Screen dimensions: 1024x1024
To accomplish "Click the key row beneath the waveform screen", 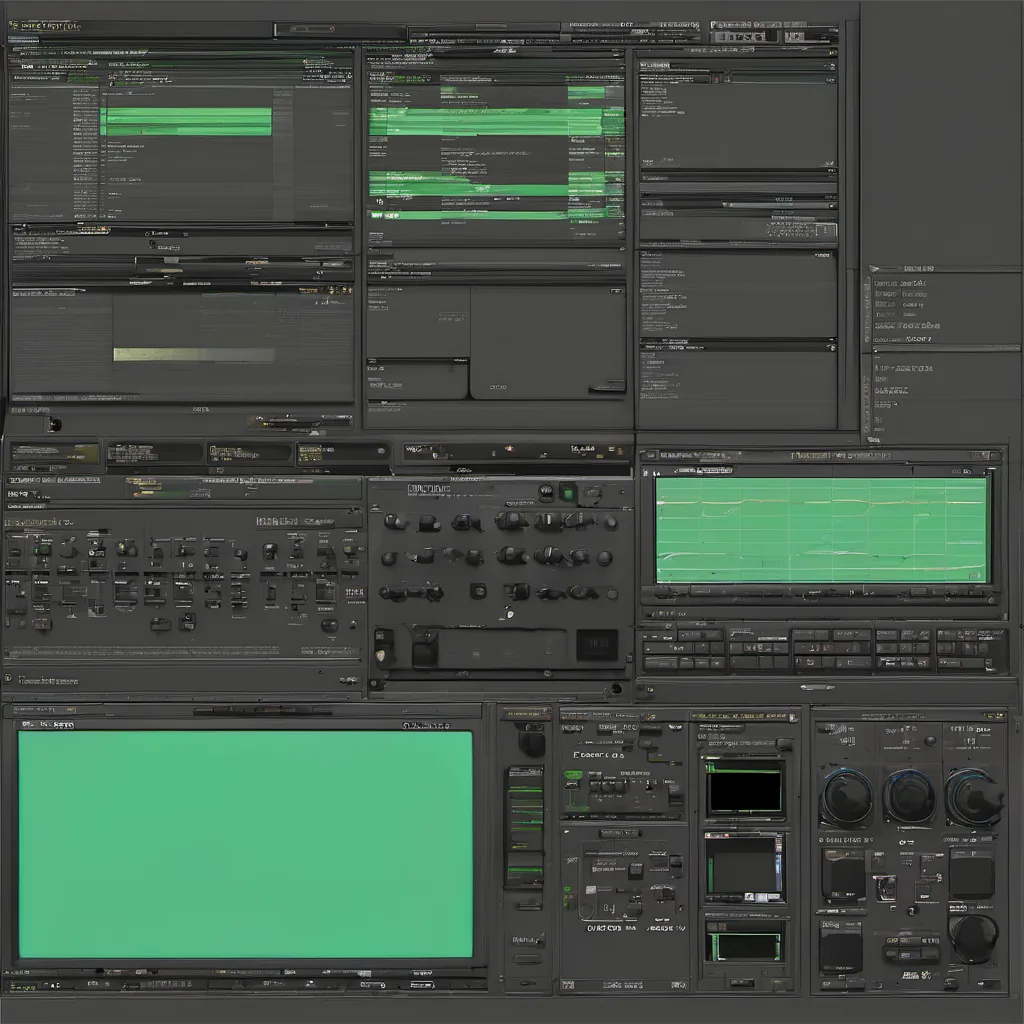I will point(820,648).
